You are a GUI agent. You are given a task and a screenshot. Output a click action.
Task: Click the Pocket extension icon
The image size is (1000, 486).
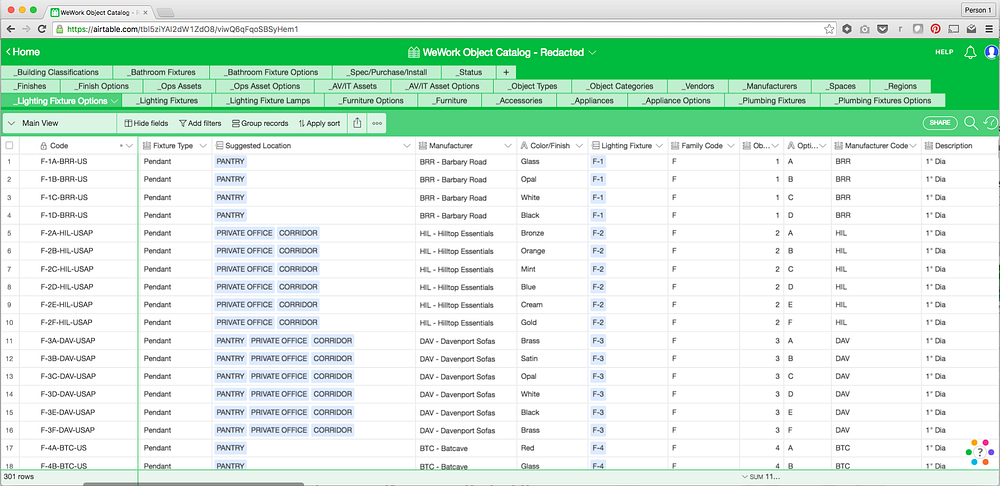[883, 29]
